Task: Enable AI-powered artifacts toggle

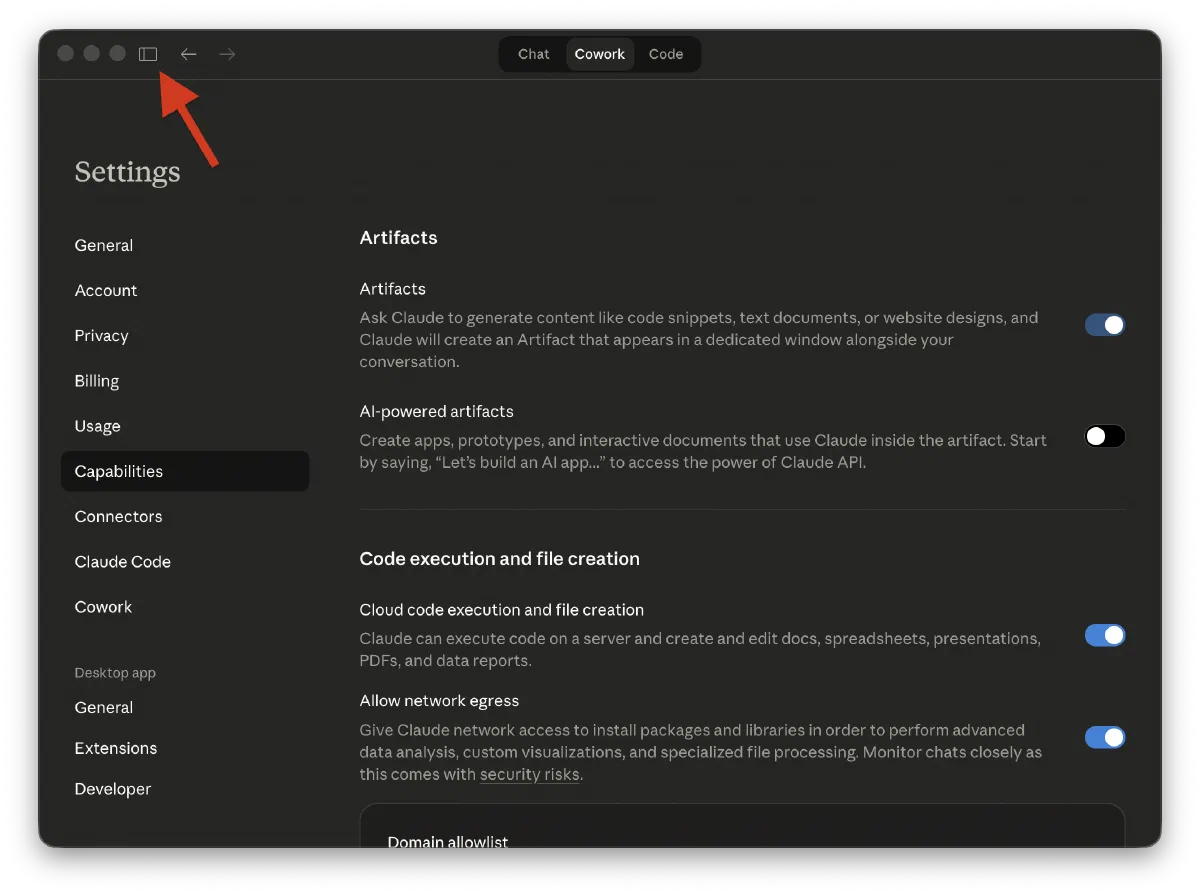Action: coord(1105,436)
